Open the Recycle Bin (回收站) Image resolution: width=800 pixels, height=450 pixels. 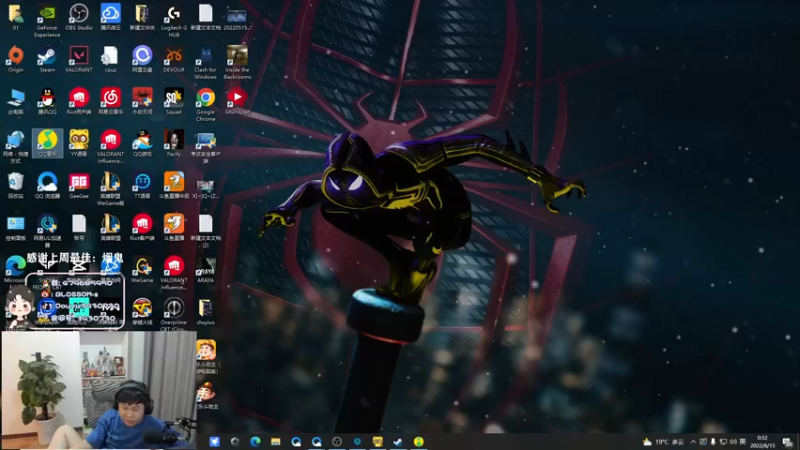coord(15,186)
